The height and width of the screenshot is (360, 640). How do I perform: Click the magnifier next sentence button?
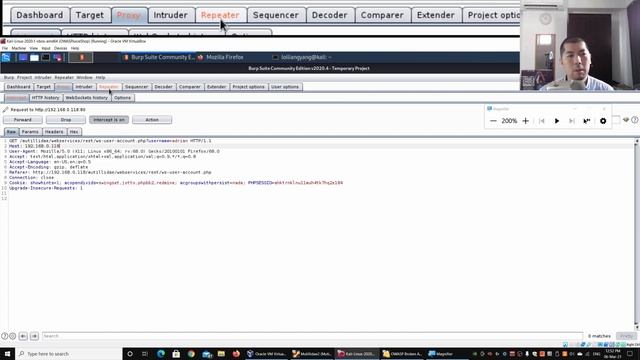tap(572, 121)
